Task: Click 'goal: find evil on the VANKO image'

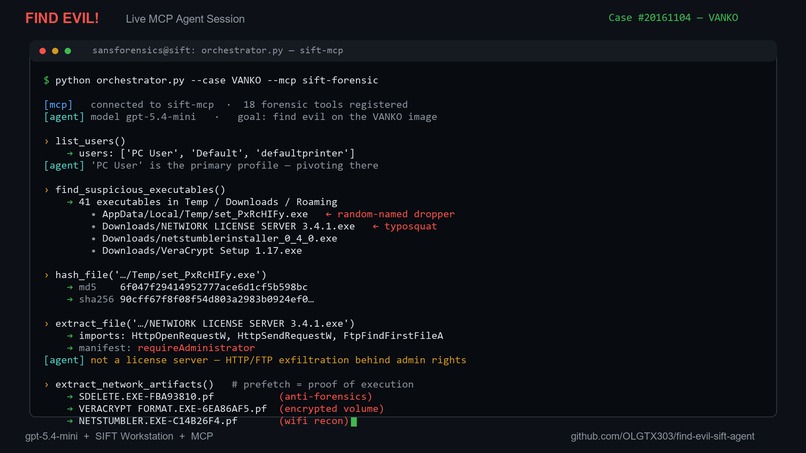Action: tap(337, 117)
